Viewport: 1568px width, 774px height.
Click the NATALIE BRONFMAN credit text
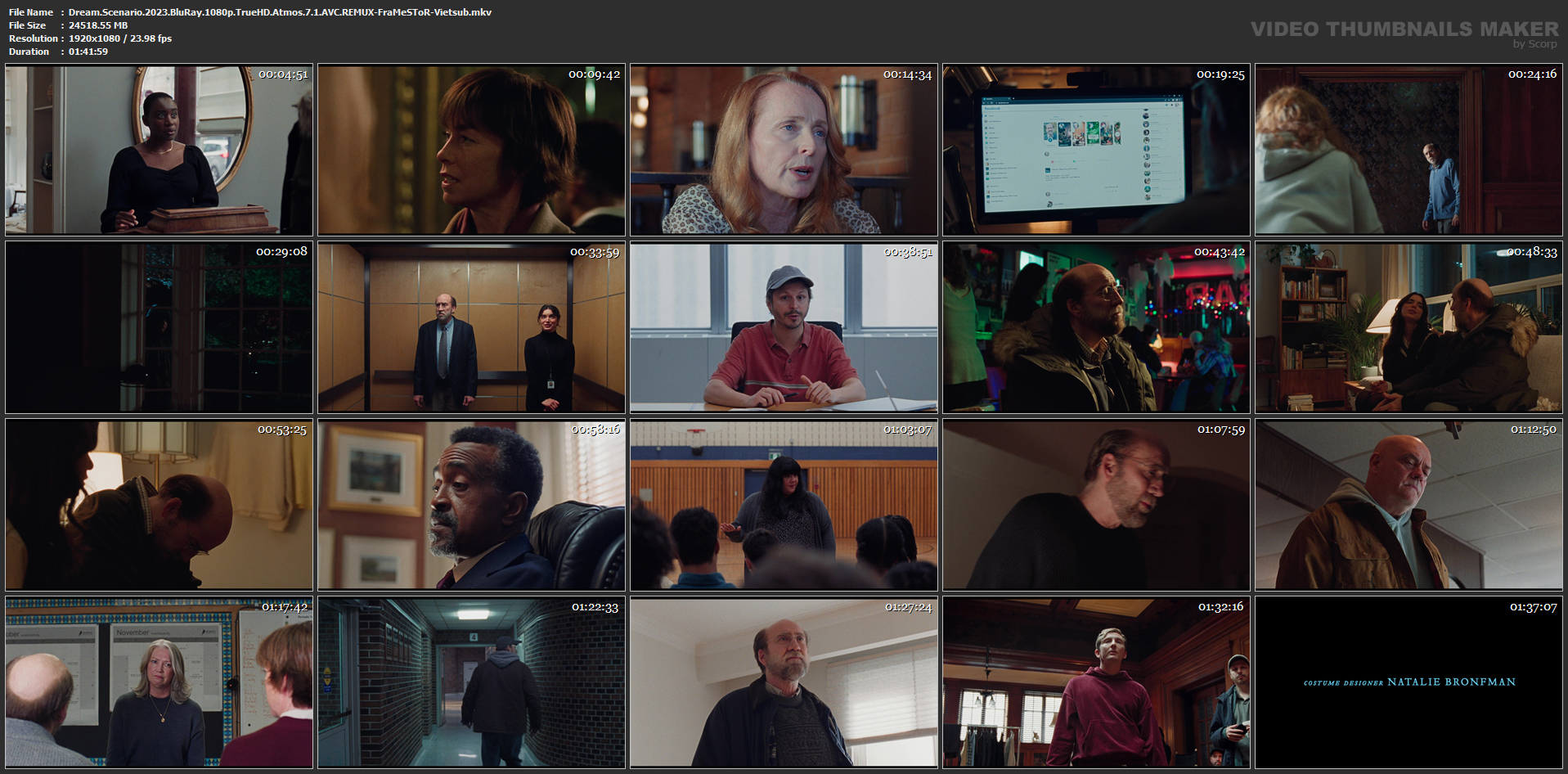(1452, 682)
